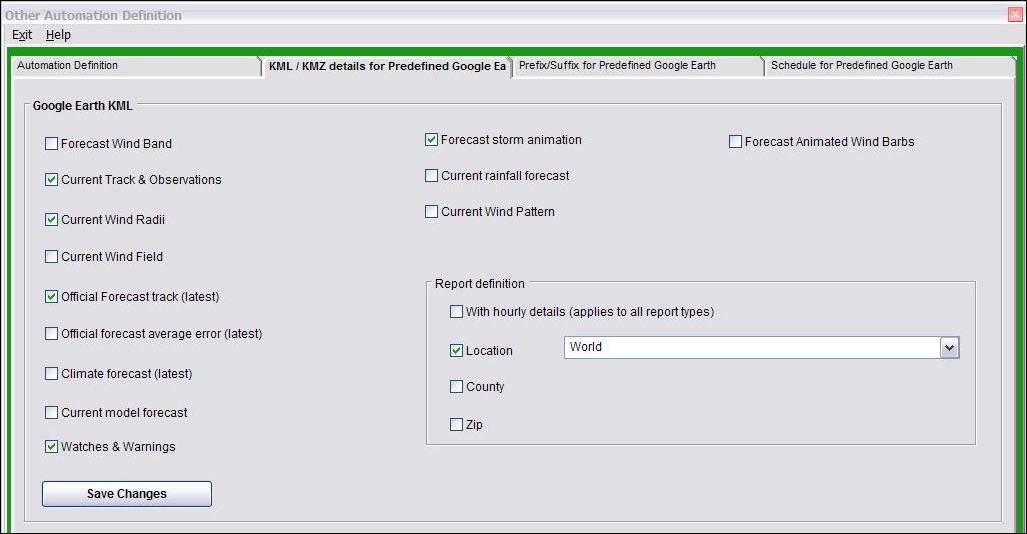The width and height of the screenshot is (1027, 534).
Task: Uncheck Current Track & Observations
Action: pyautogui.click(x=52, y=180)
